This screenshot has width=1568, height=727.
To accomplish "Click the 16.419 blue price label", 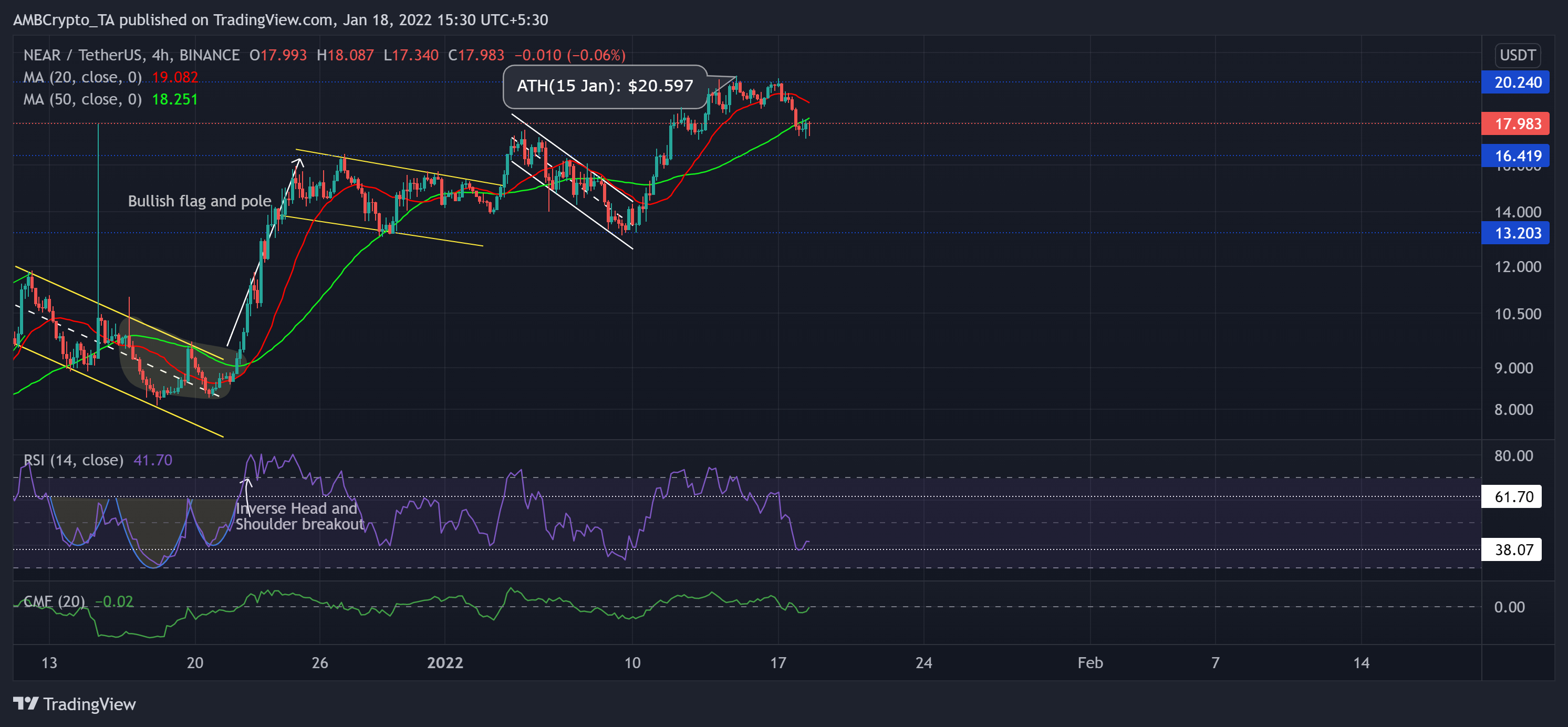I will (x=1515, y=156).
